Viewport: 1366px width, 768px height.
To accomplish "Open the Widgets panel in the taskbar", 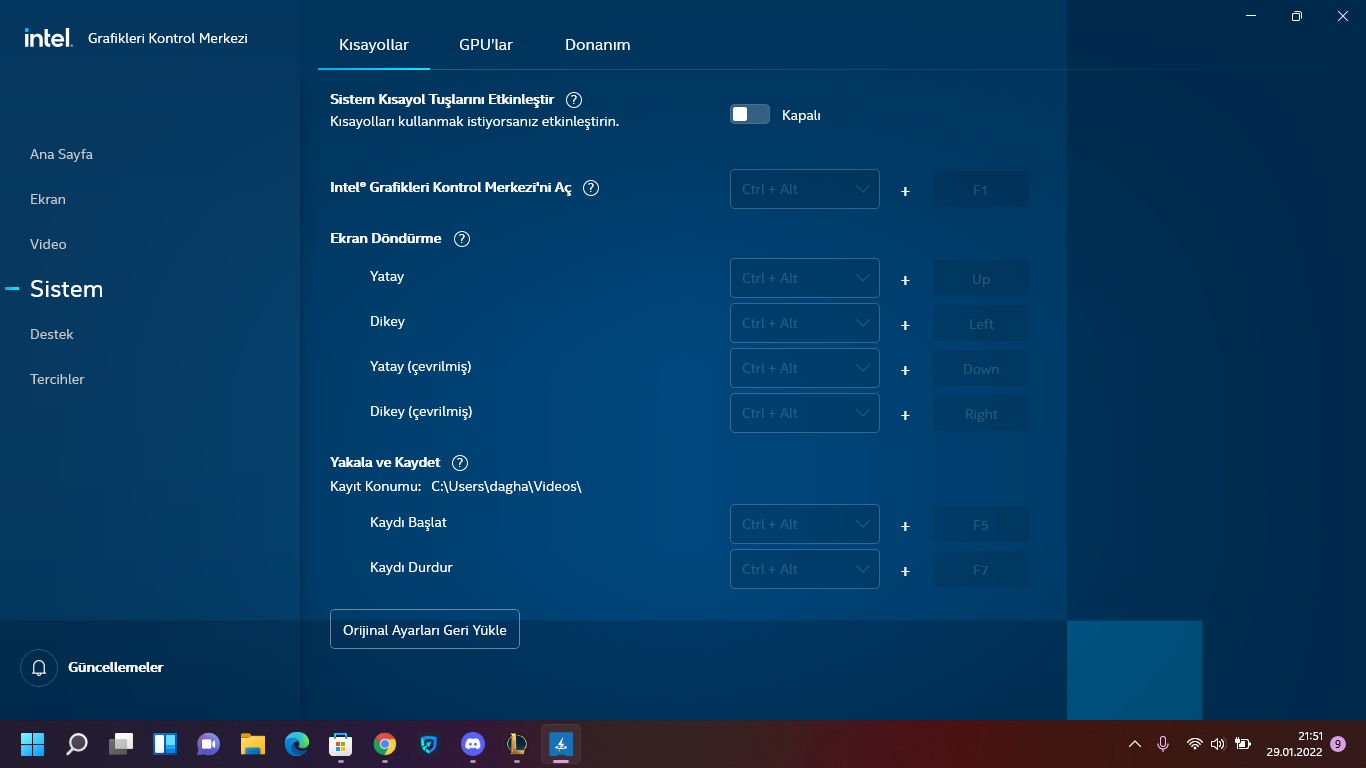I will pos(165,744).
